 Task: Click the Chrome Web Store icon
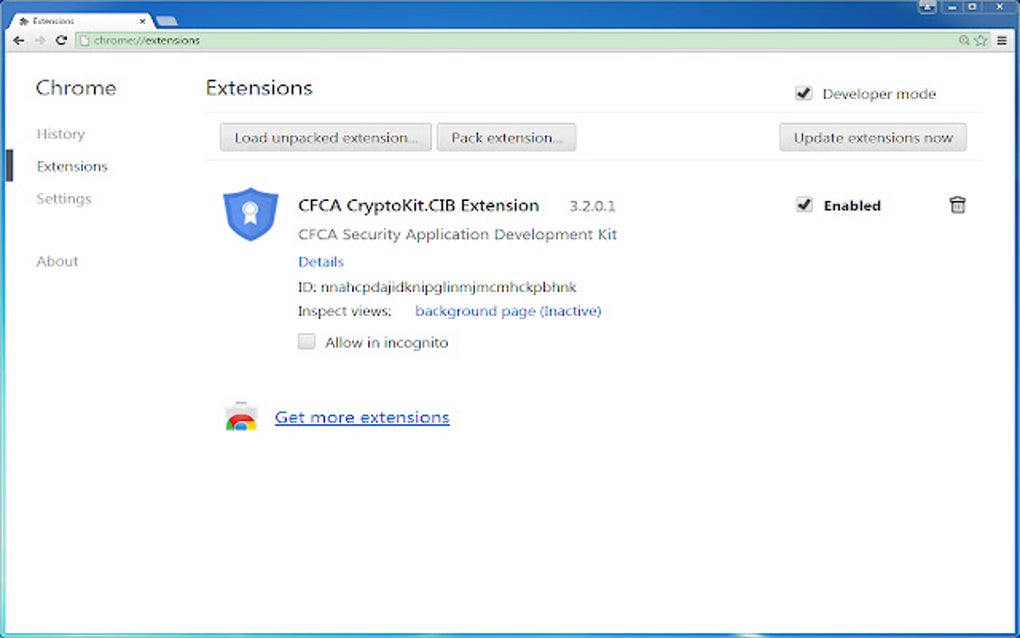pyautogui.click(x=240, y=416)
